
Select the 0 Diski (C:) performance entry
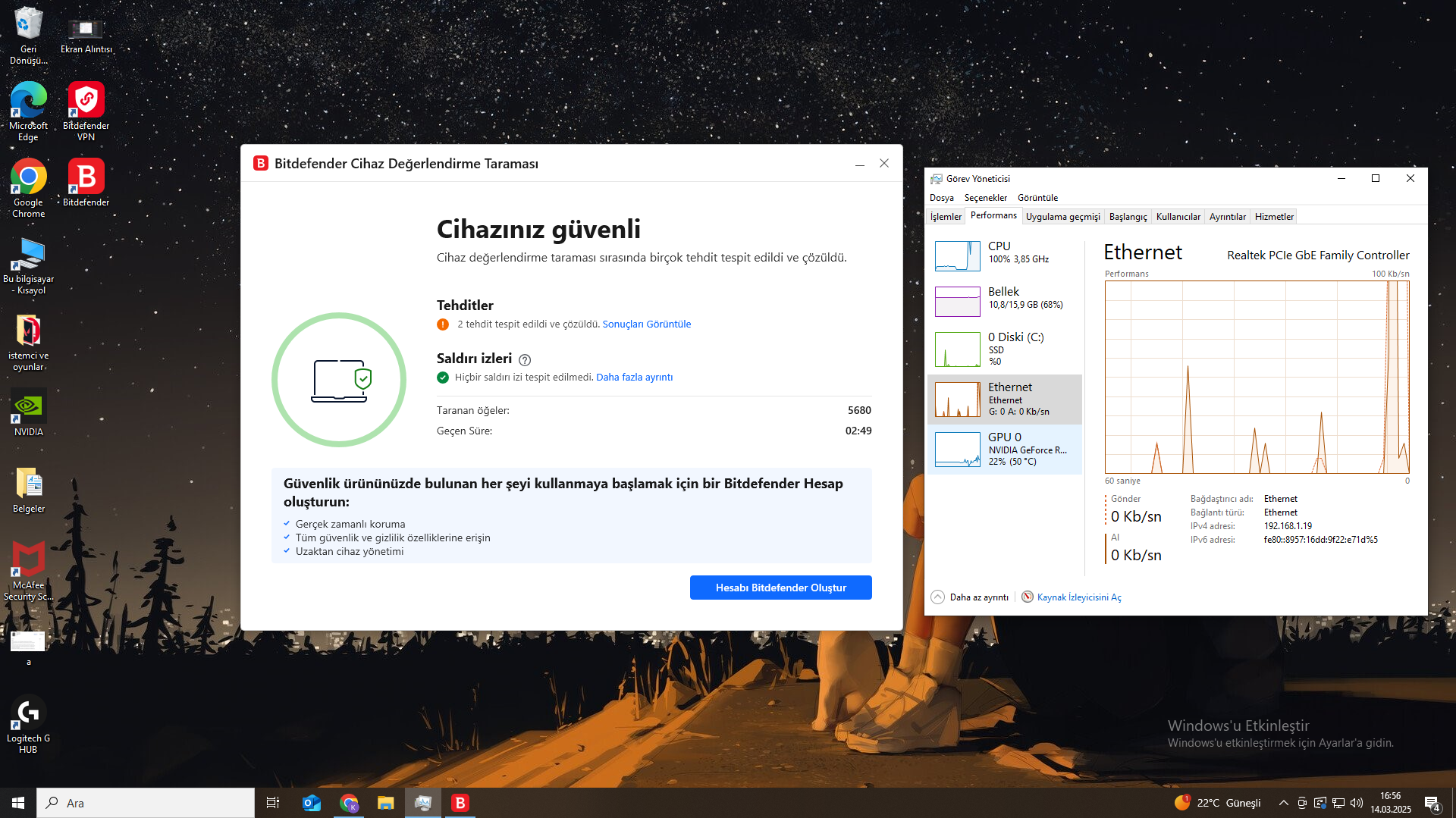click(1005, 349)
